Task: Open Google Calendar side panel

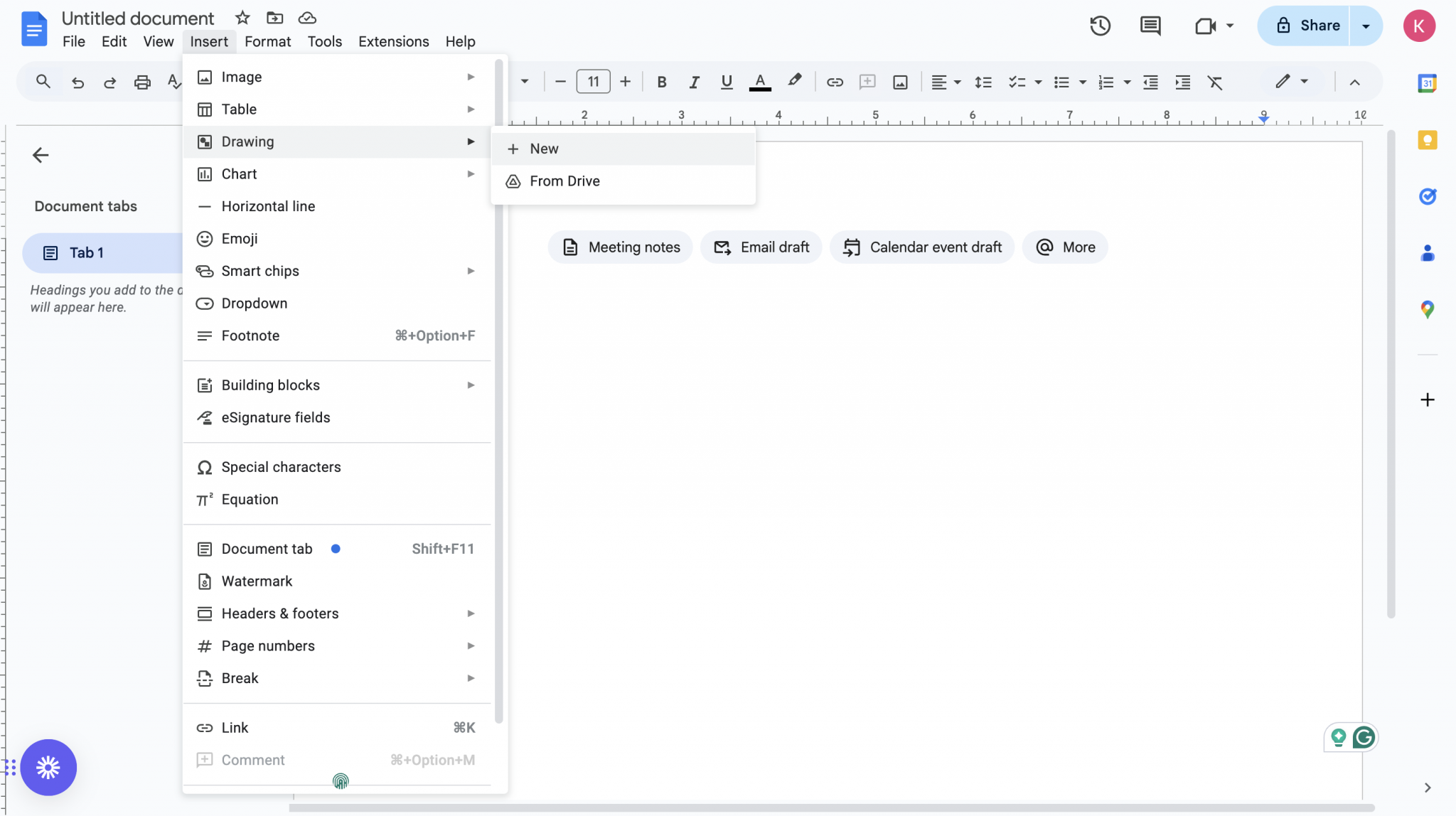Action: (x=1428, y=82)
